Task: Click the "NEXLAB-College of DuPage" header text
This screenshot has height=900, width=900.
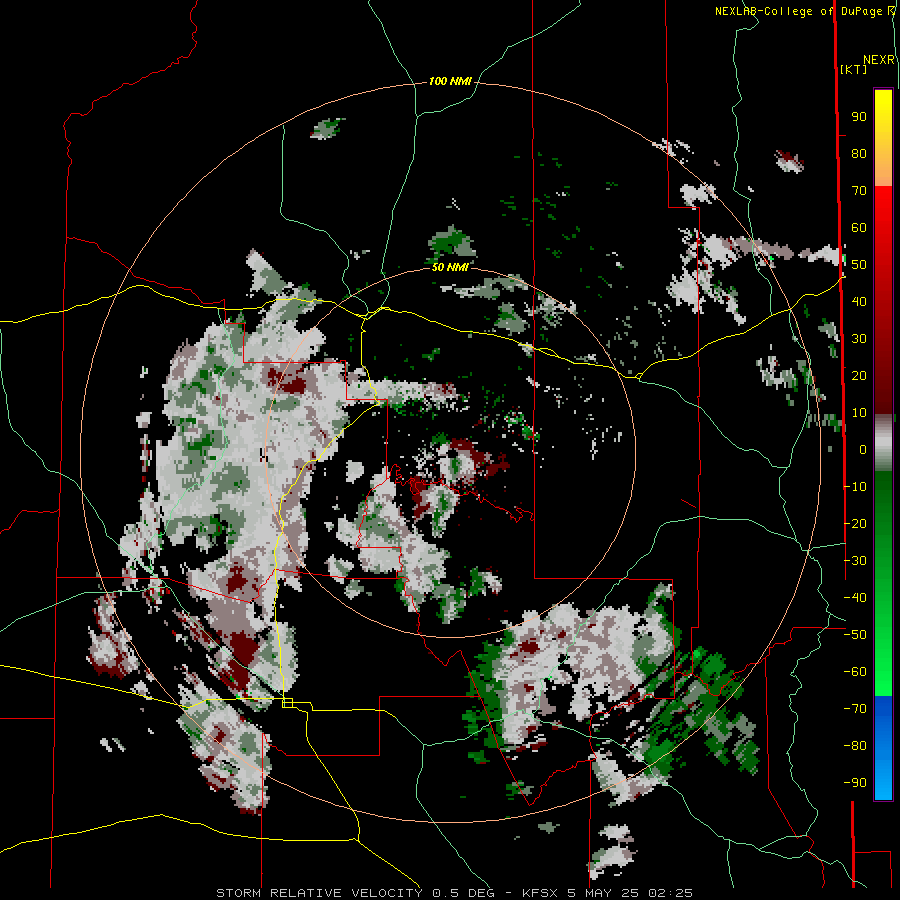Action: coord(800,11)
